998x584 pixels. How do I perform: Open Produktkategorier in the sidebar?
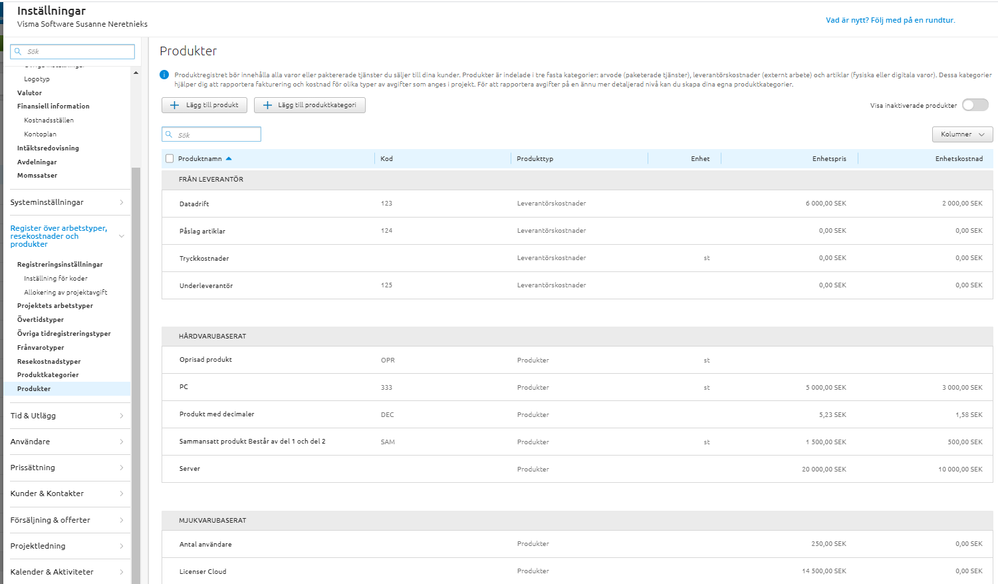48,375
